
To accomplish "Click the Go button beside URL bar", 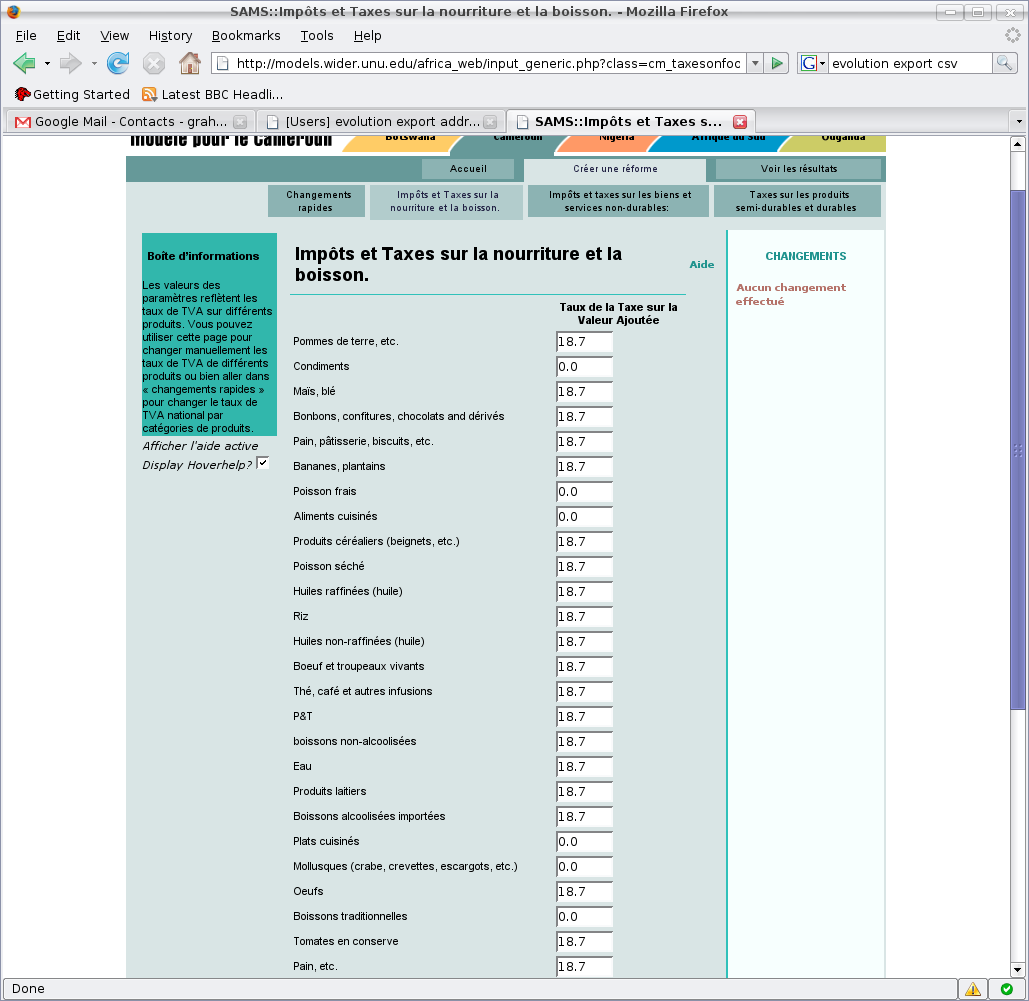I will coord(777,64).
